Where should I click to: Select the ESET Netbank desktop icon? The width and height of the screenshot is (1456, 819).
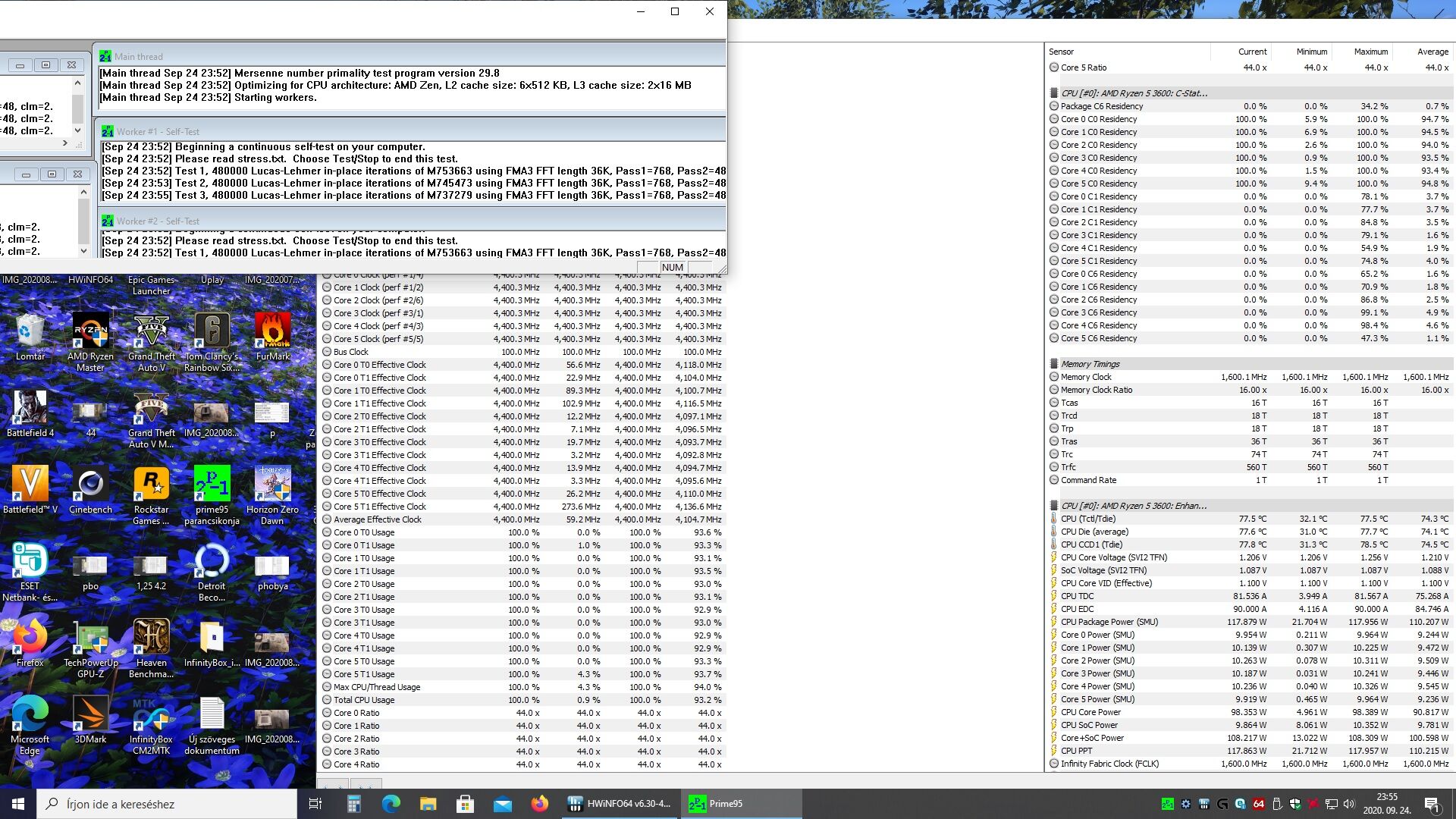coord(30,572)
